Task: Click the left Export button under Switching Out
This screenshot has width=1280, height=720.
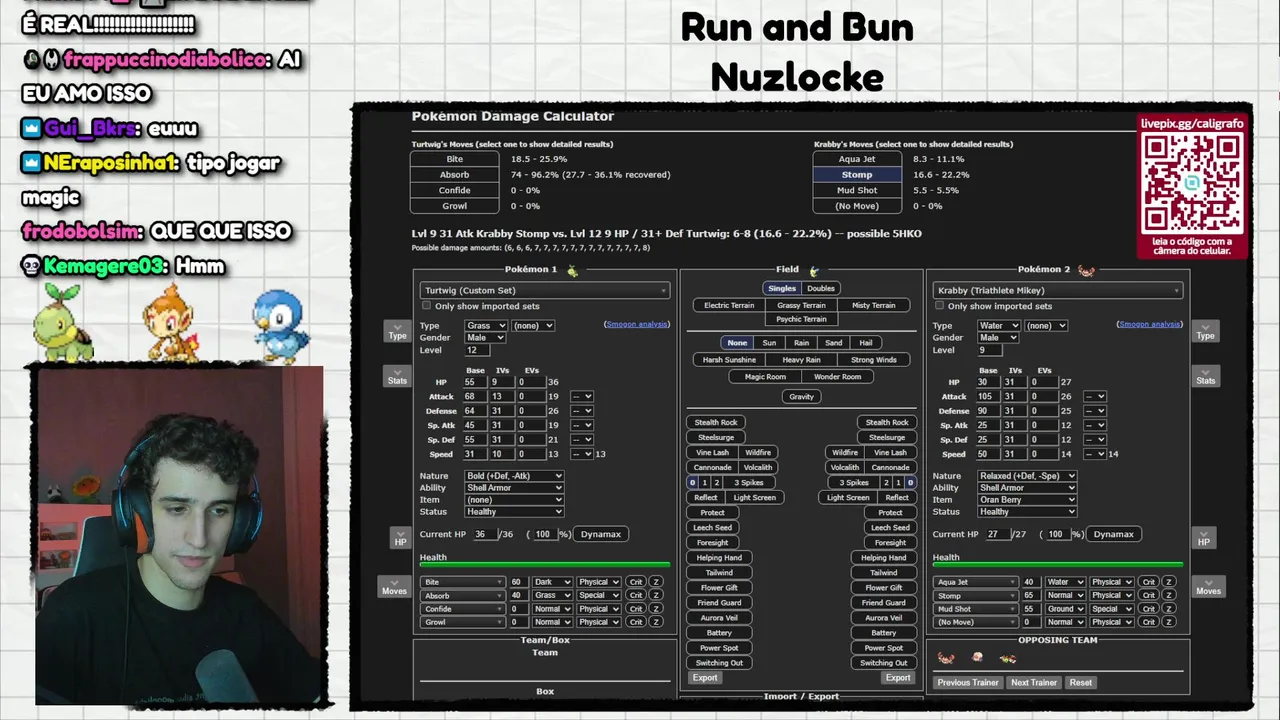Action: click(x=705, y=677)
